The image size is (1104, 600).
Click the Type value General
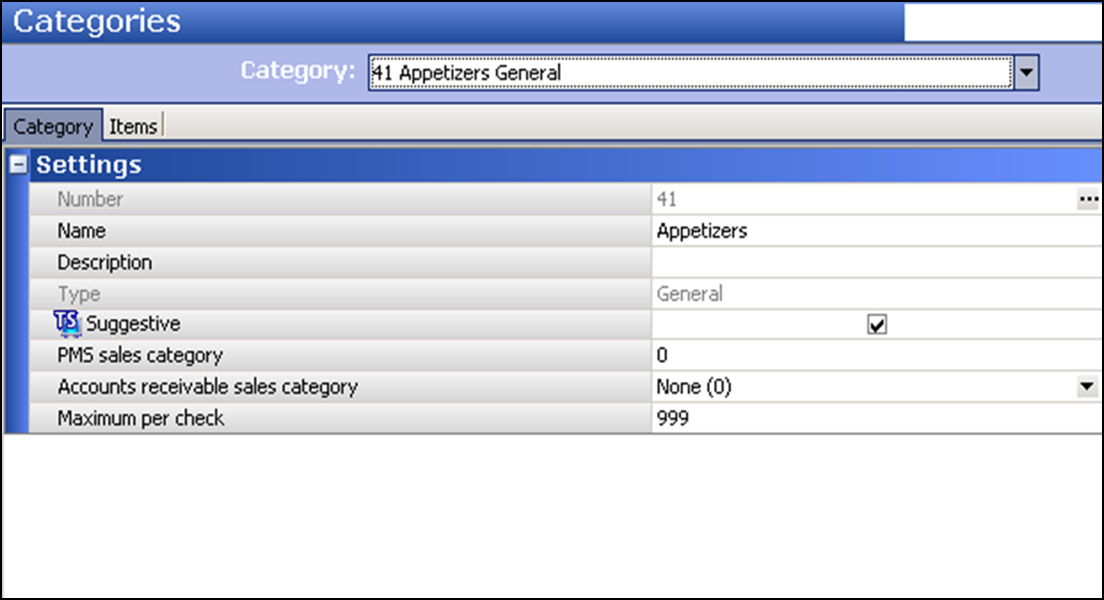click(689, 294)
